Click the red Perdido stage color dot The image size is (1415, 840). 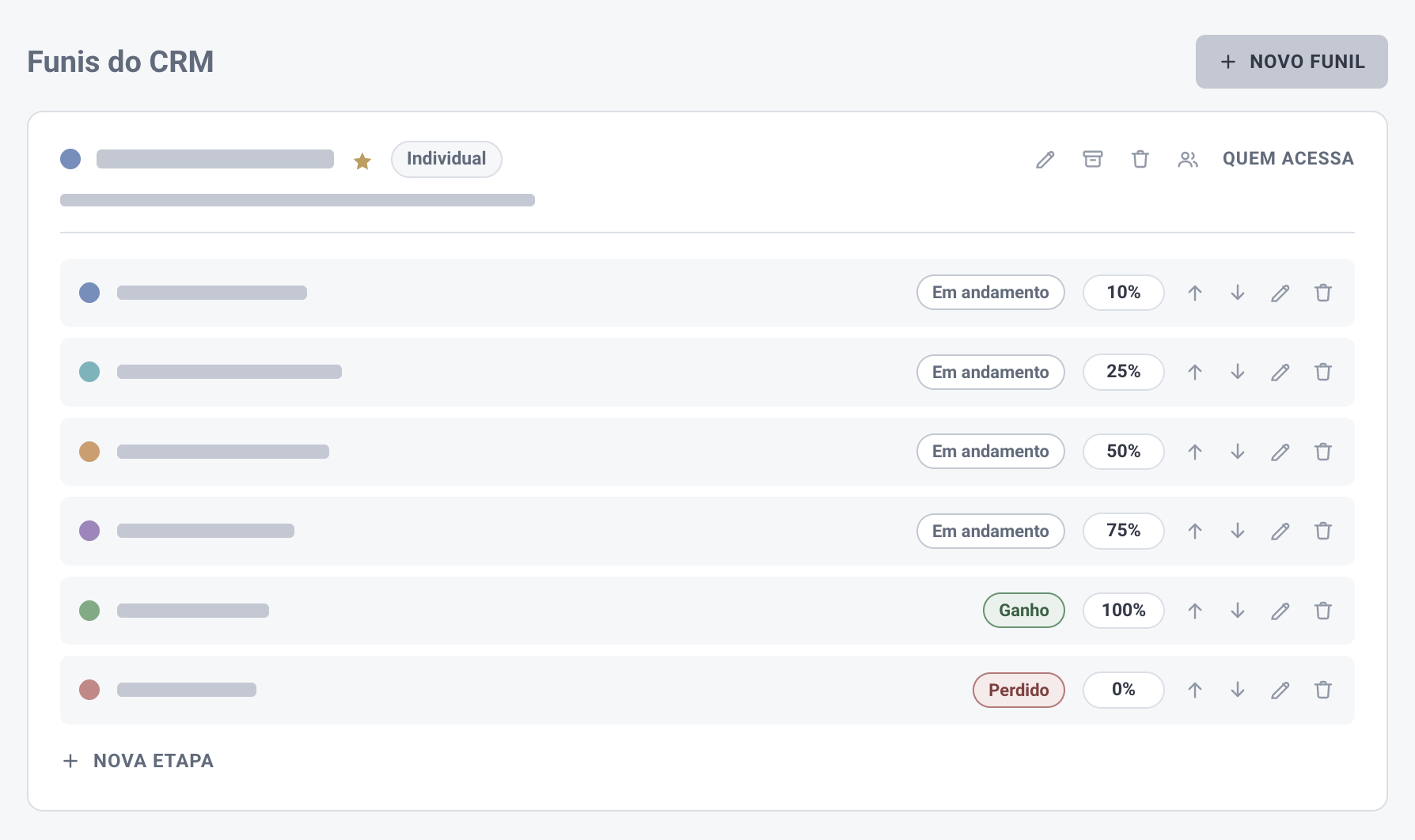pyautogui.click(x=89, y=690)
